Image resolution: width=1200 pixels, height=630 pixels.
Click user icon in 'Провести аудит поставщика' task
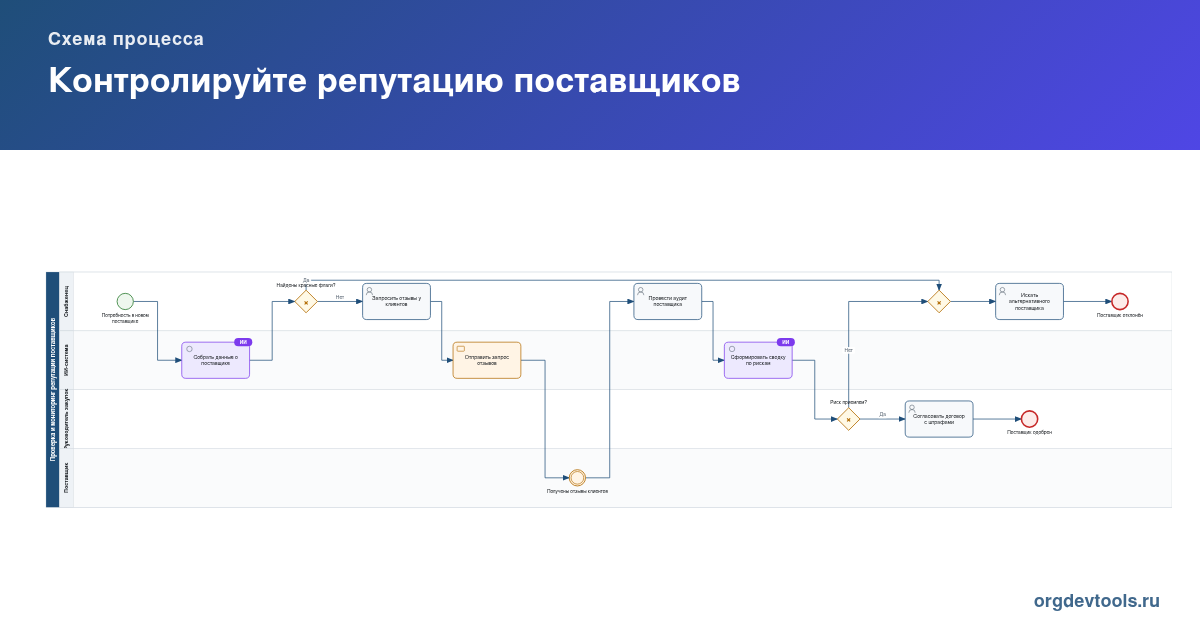640,291
